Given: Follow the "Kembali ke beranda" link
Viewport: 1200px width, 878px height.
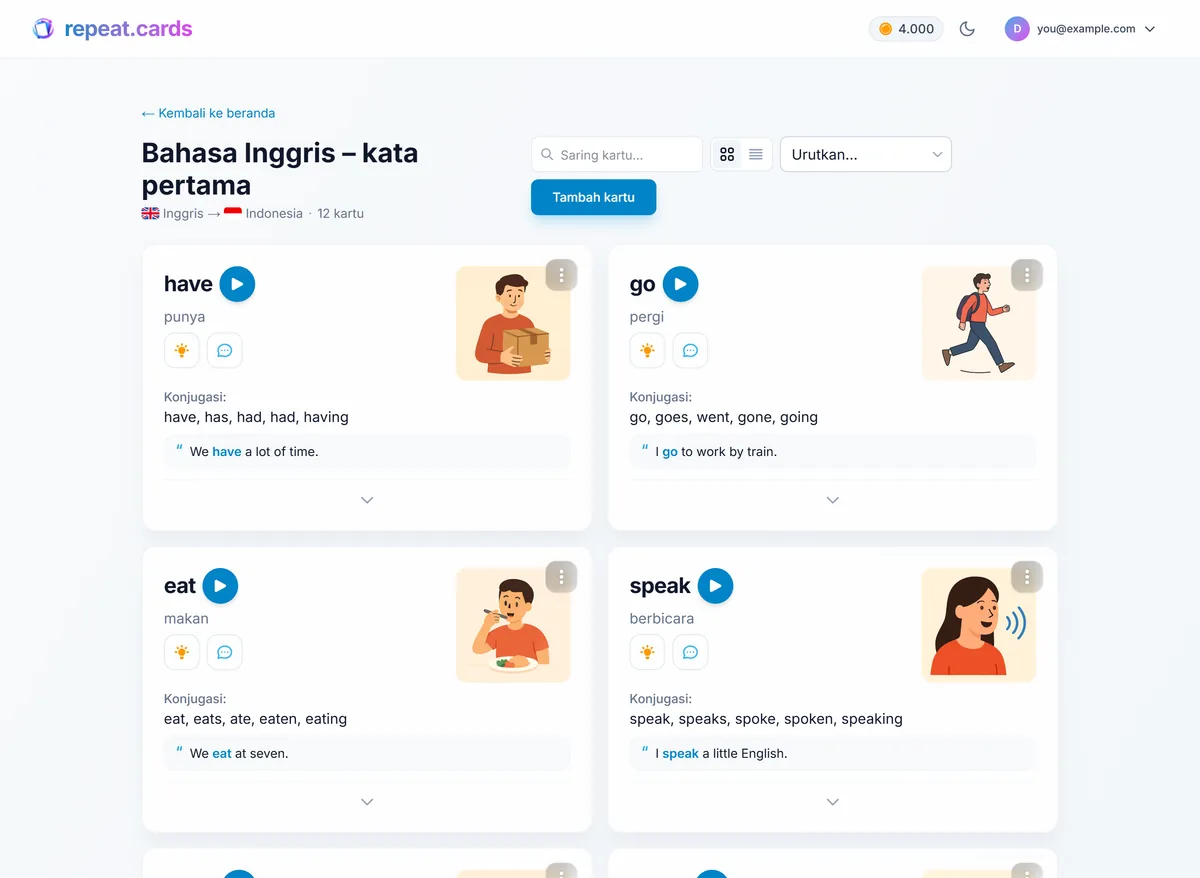Looking at the screenshot, I should click(208, 113).
